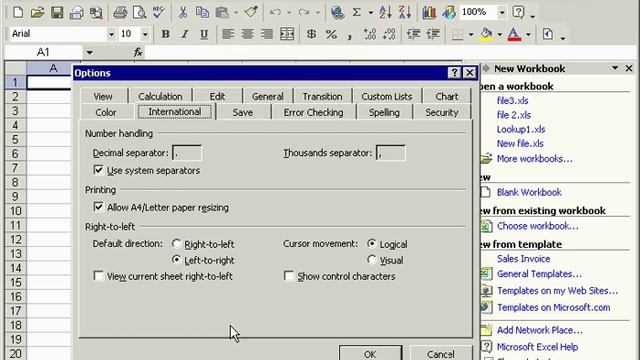
Task: Click the Sort Descending Z-A icon
Action: (x=404, y=12)
